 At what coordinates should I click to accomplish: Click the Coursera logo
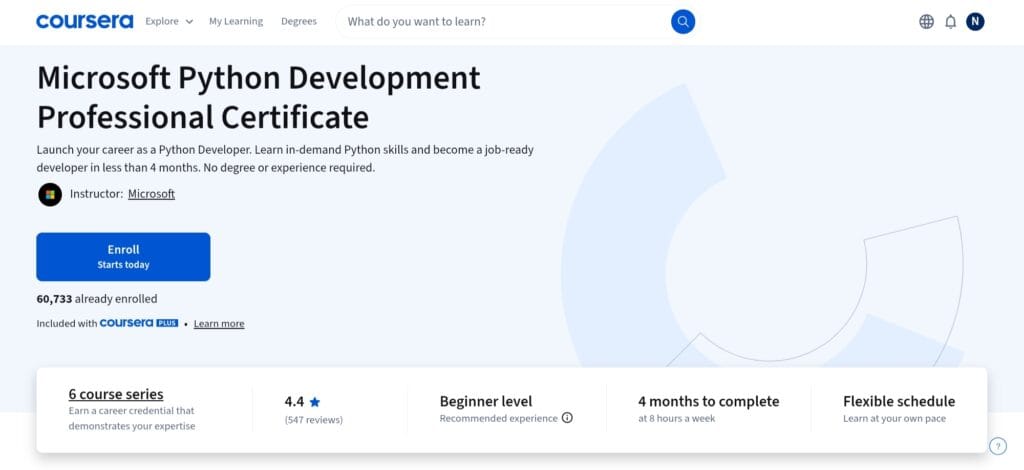[x=84, y=22]
